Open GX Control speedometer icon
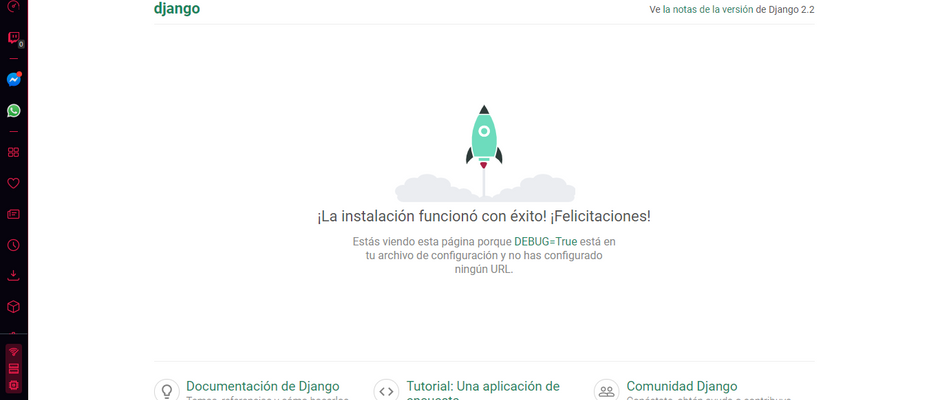This screenshot has width=940, height=400. 13,5
